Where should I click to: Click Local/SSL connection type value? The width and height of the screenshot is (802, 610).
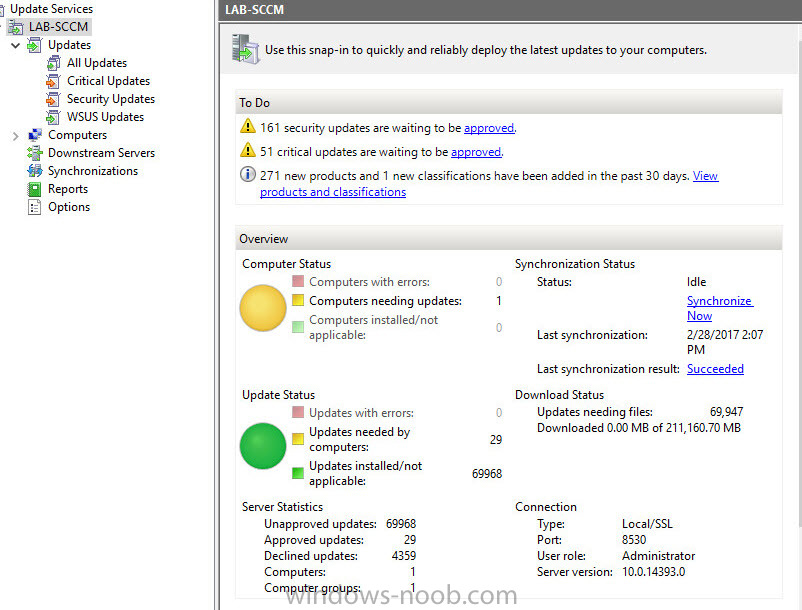tap(647, 524)
